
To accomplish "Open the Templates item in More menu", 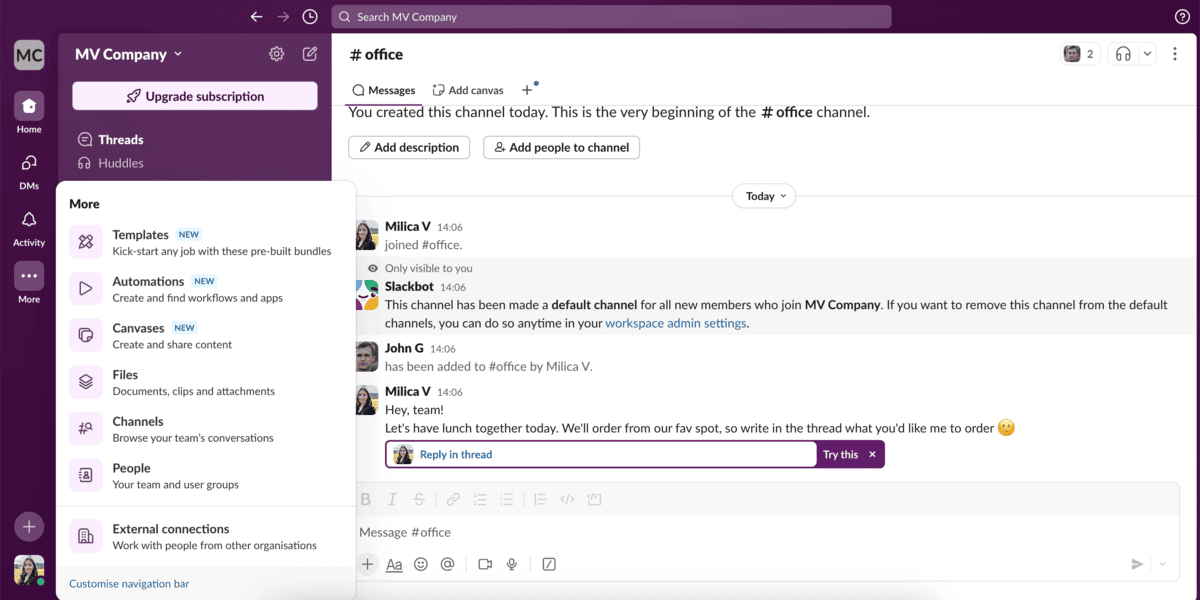I will coord(140,234).
